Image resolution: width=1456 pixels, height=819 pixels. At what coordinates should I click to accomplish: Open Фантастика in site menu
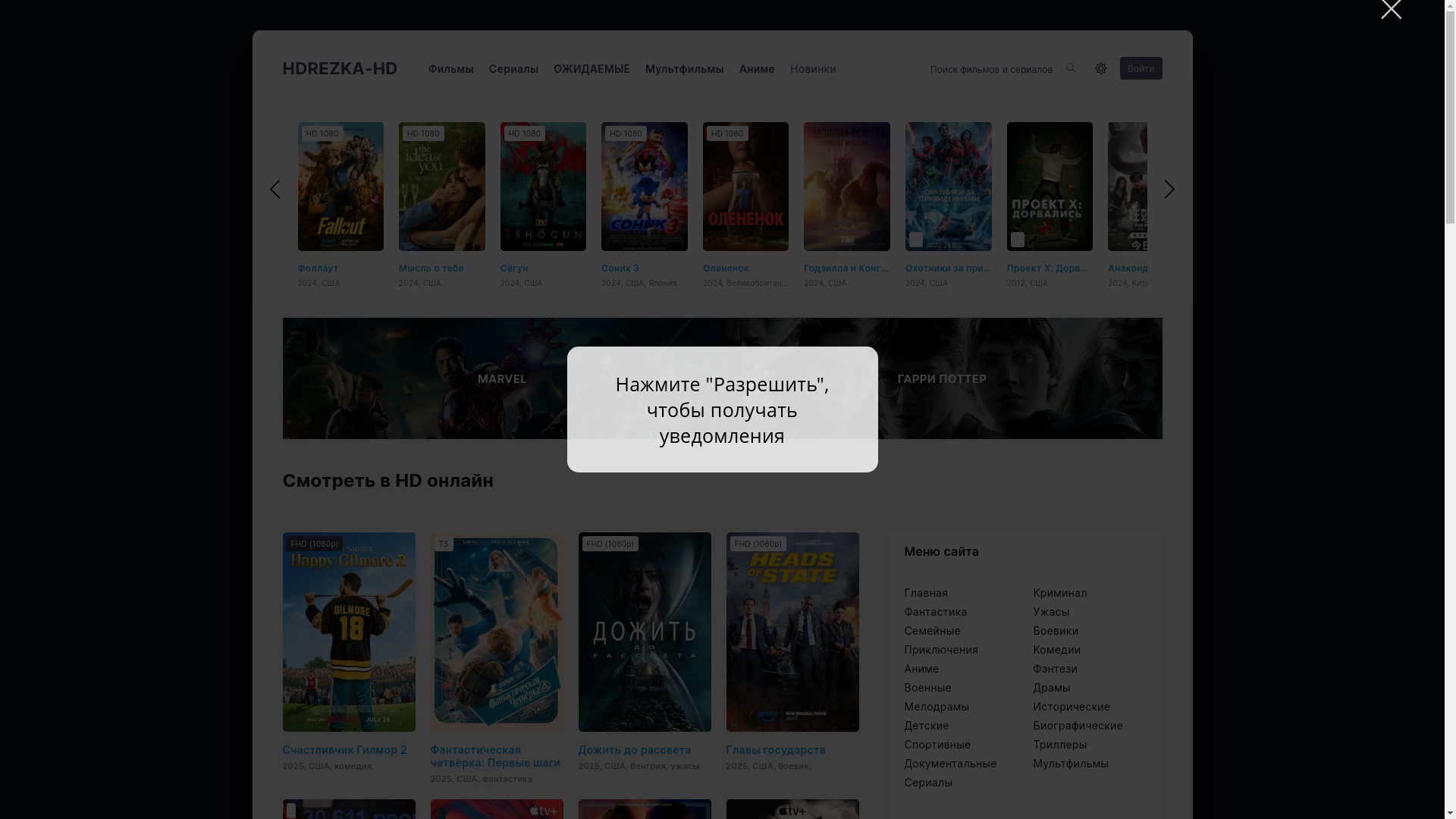coord(936,612)
